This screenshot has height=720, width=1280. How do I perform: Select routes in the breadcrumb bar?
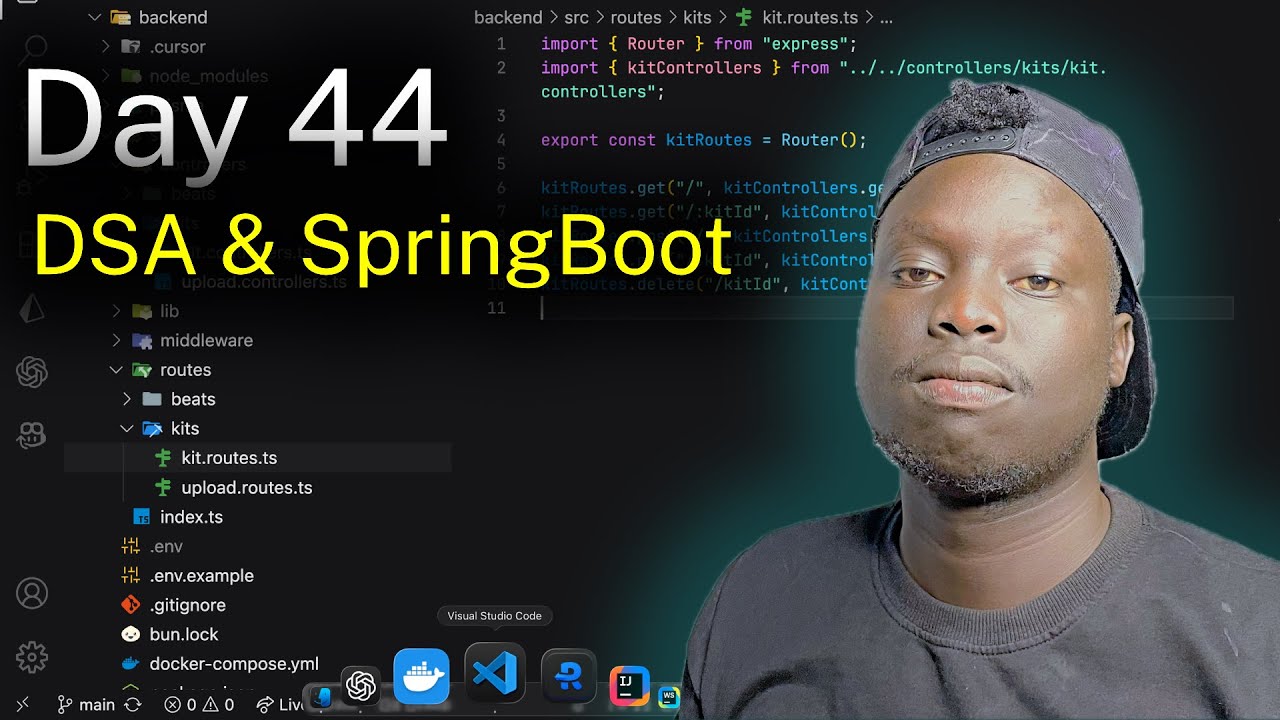click(x=636, y=17)
